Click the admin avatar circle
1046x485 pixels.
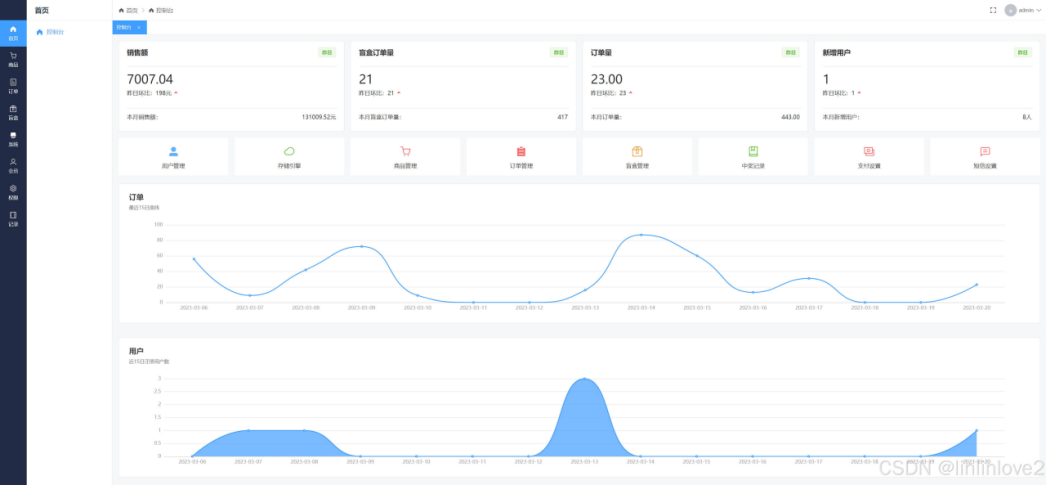[1011, 10]
